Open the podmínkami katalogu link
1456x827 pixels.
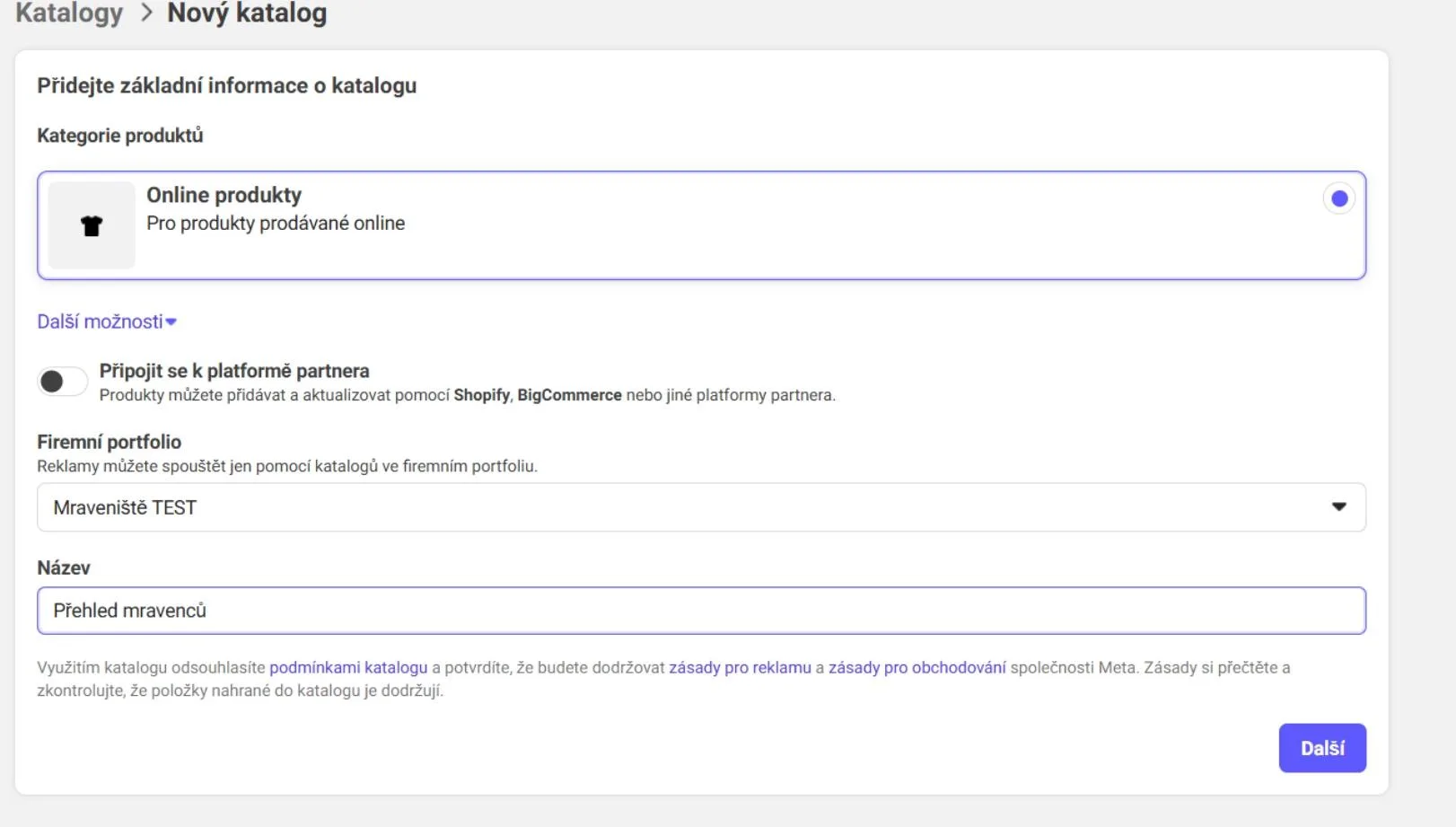click(348, 667)
